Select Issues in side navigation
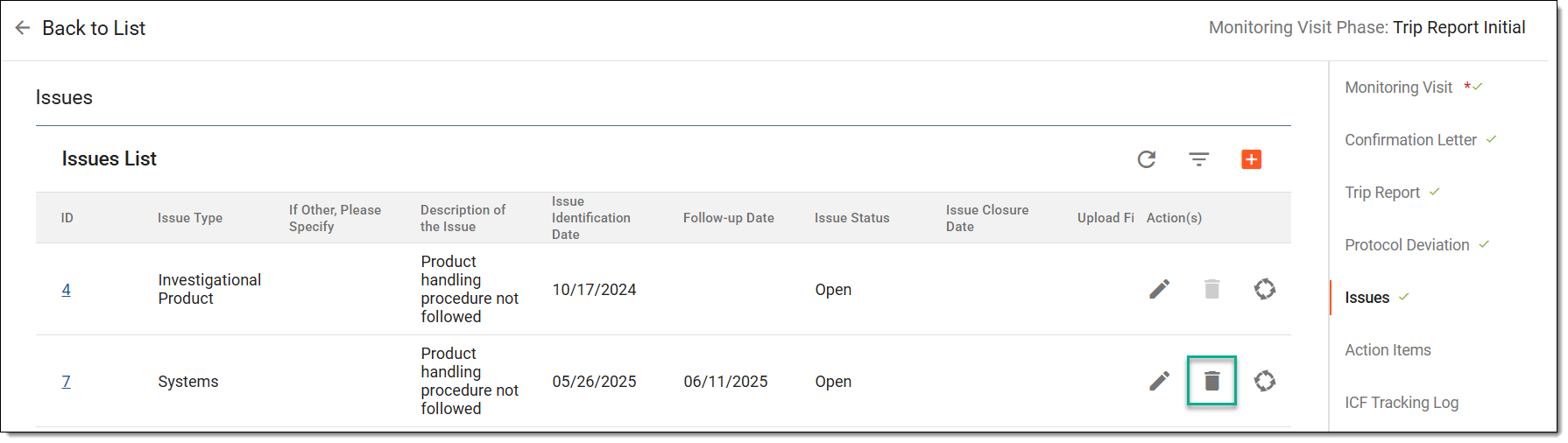 (x=1367, y=298)
